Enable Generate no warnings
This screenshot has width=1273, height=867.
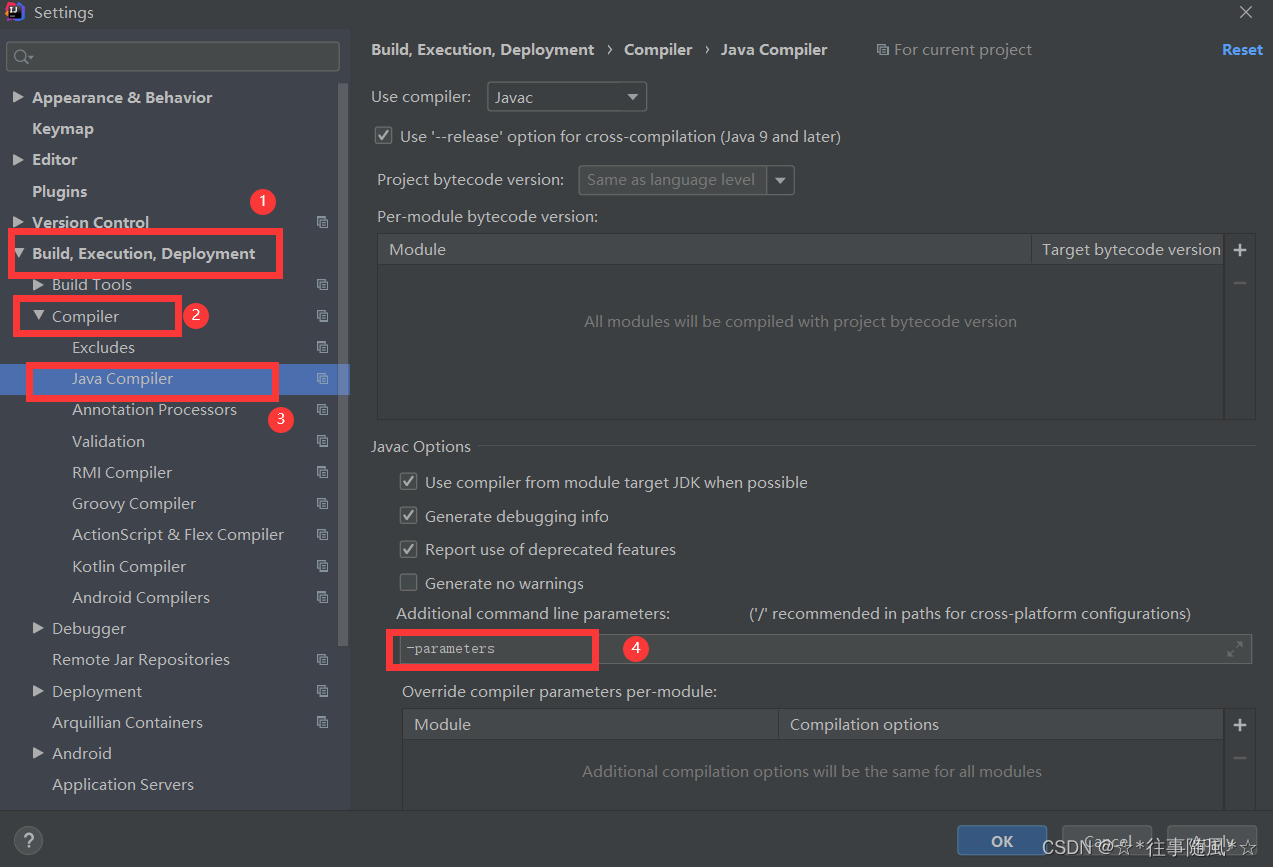coord(408,583)
